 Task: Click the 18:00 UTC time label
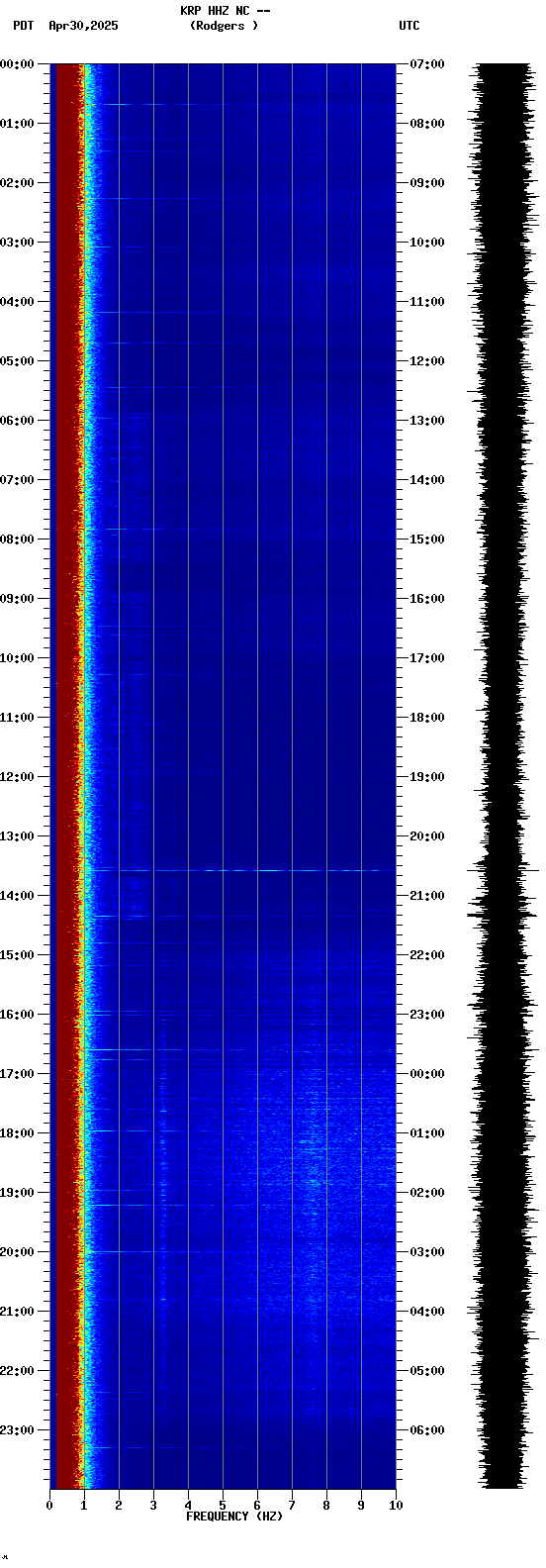pos(426,718)
